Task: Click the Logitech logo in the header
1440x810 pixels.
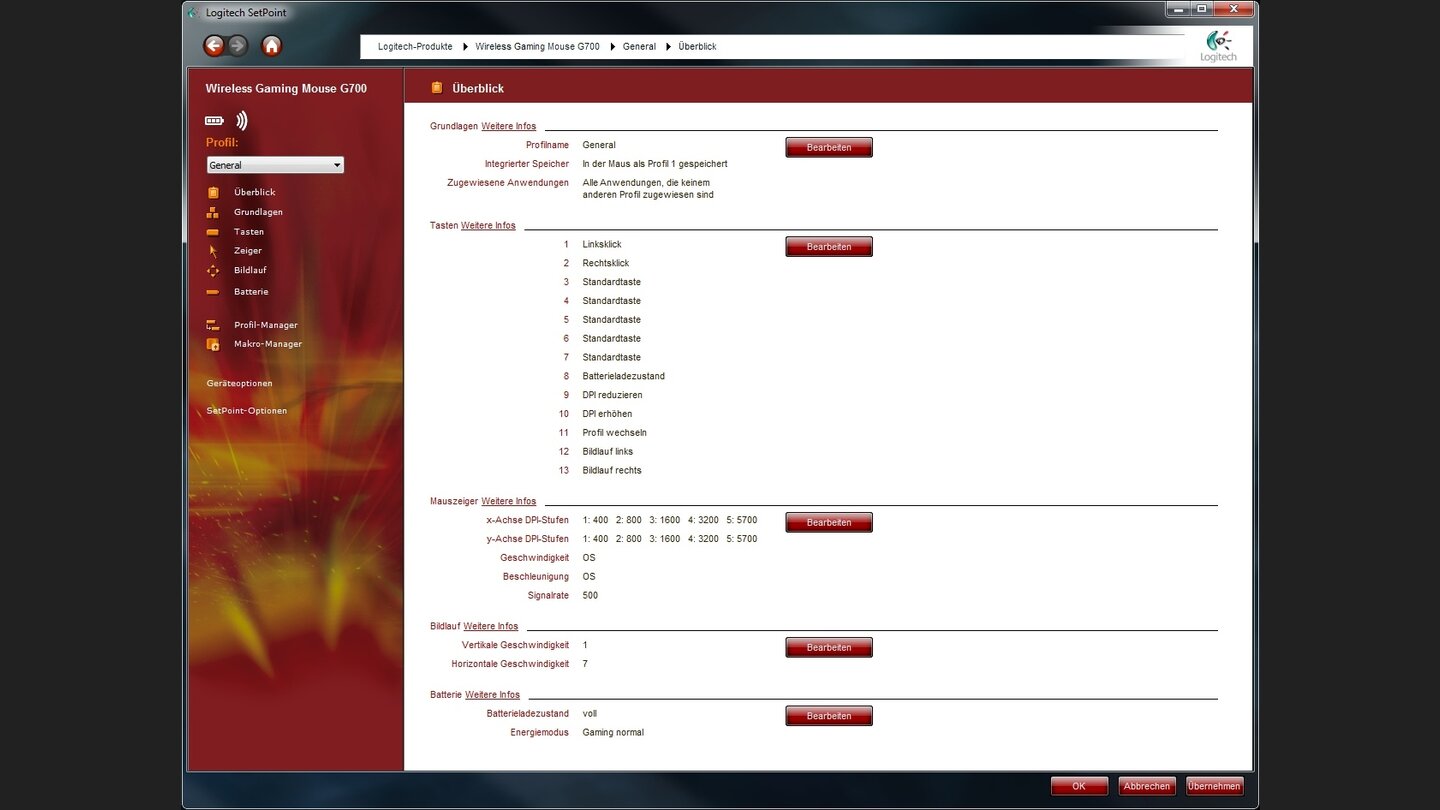Action: click(1218, 46)
